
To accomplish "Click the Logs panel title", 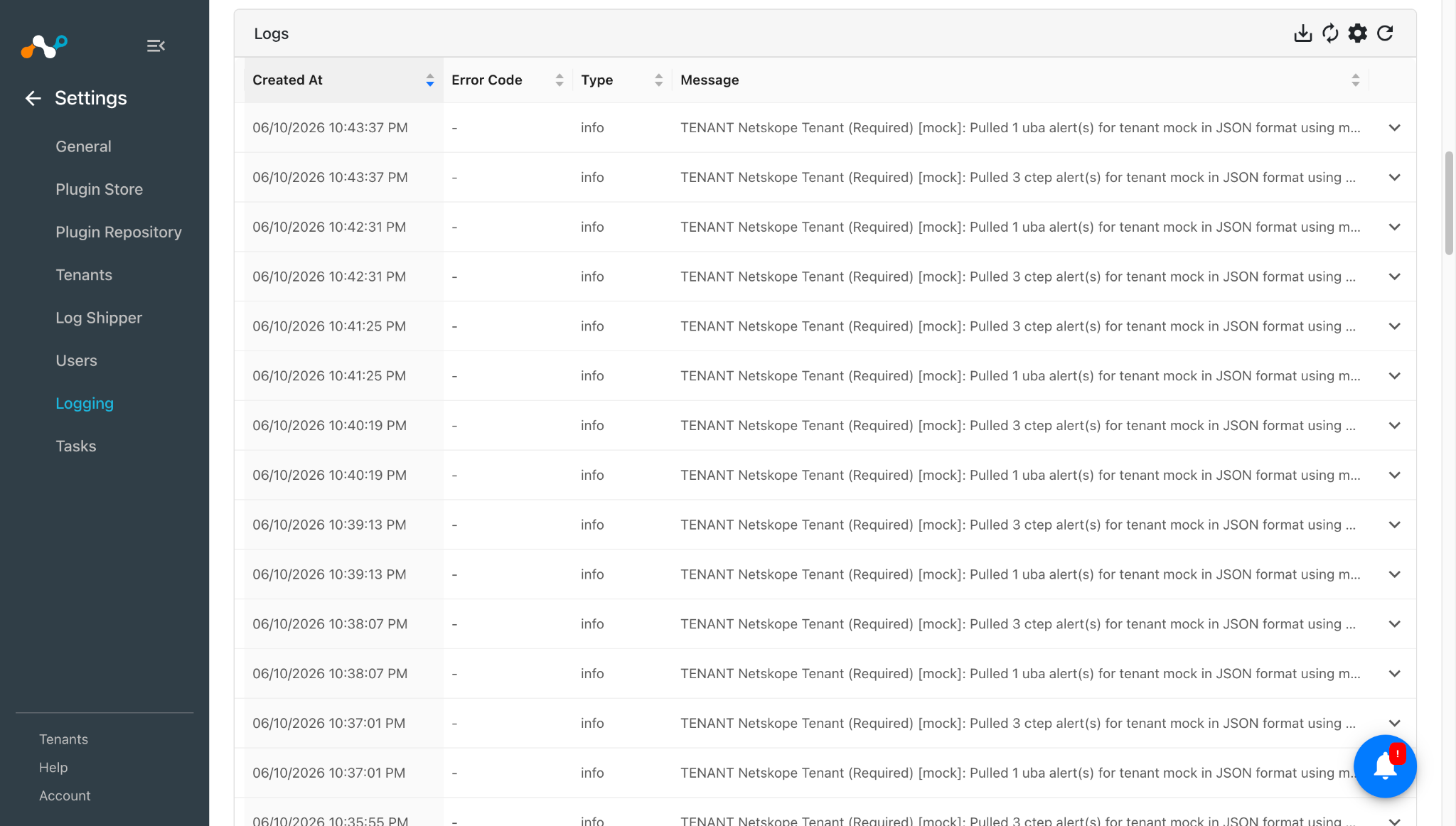I will coord(272,34).
